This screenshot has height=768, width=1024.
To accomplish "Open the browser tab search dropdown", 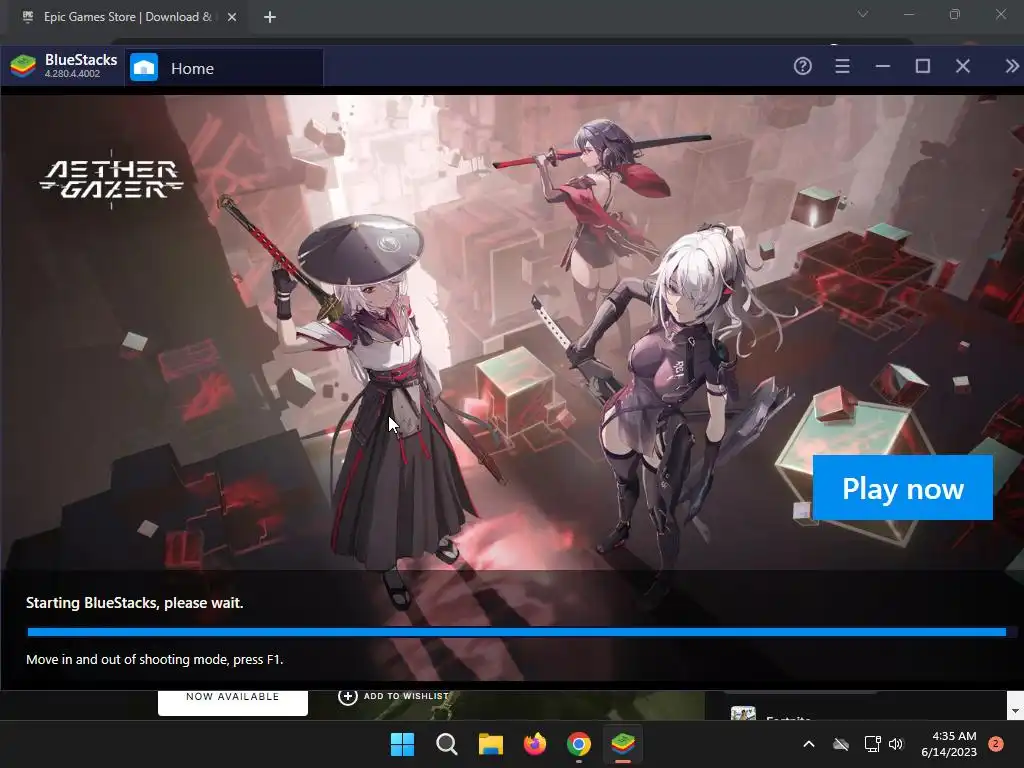I will point(863,14).
